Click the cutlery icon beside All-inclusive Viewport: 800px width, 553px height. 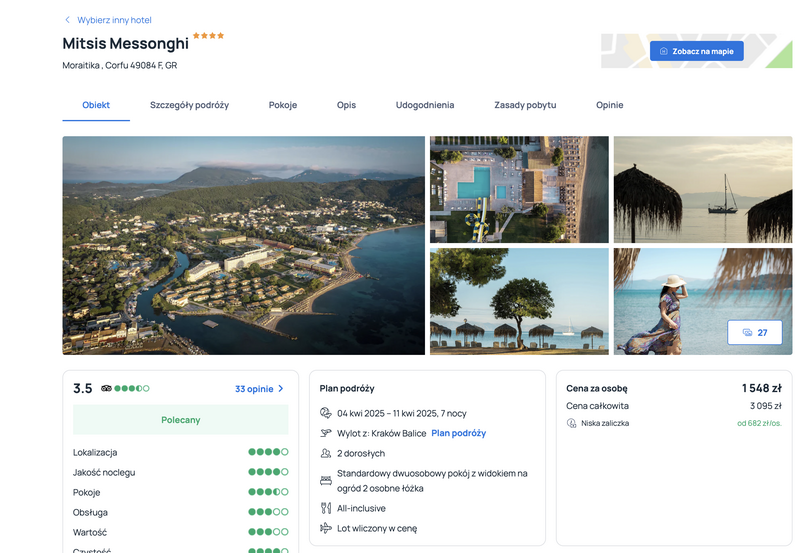326,508
